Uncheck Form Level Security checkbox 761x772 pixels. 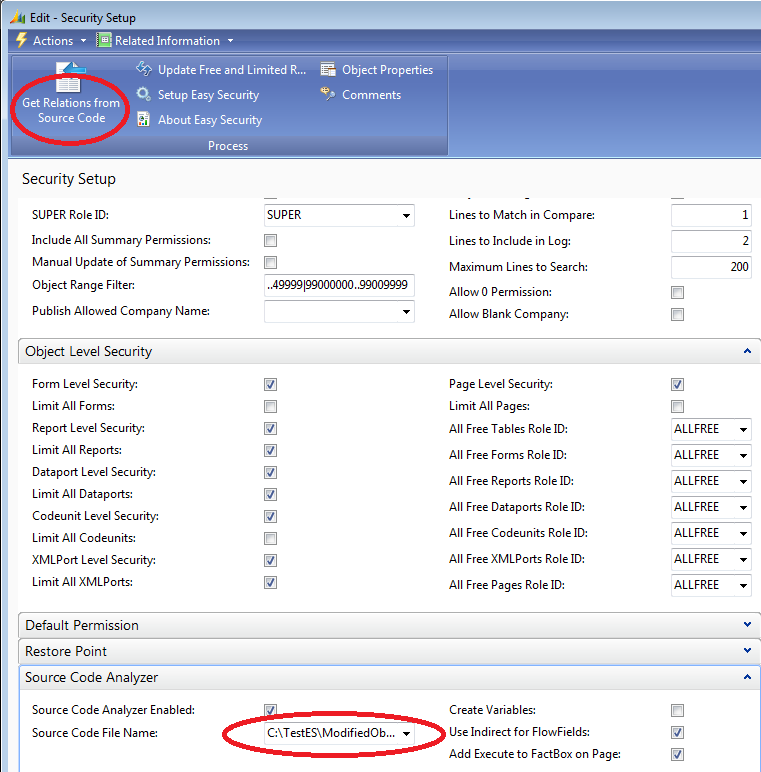pyautogui.click(x=270, y=385)
